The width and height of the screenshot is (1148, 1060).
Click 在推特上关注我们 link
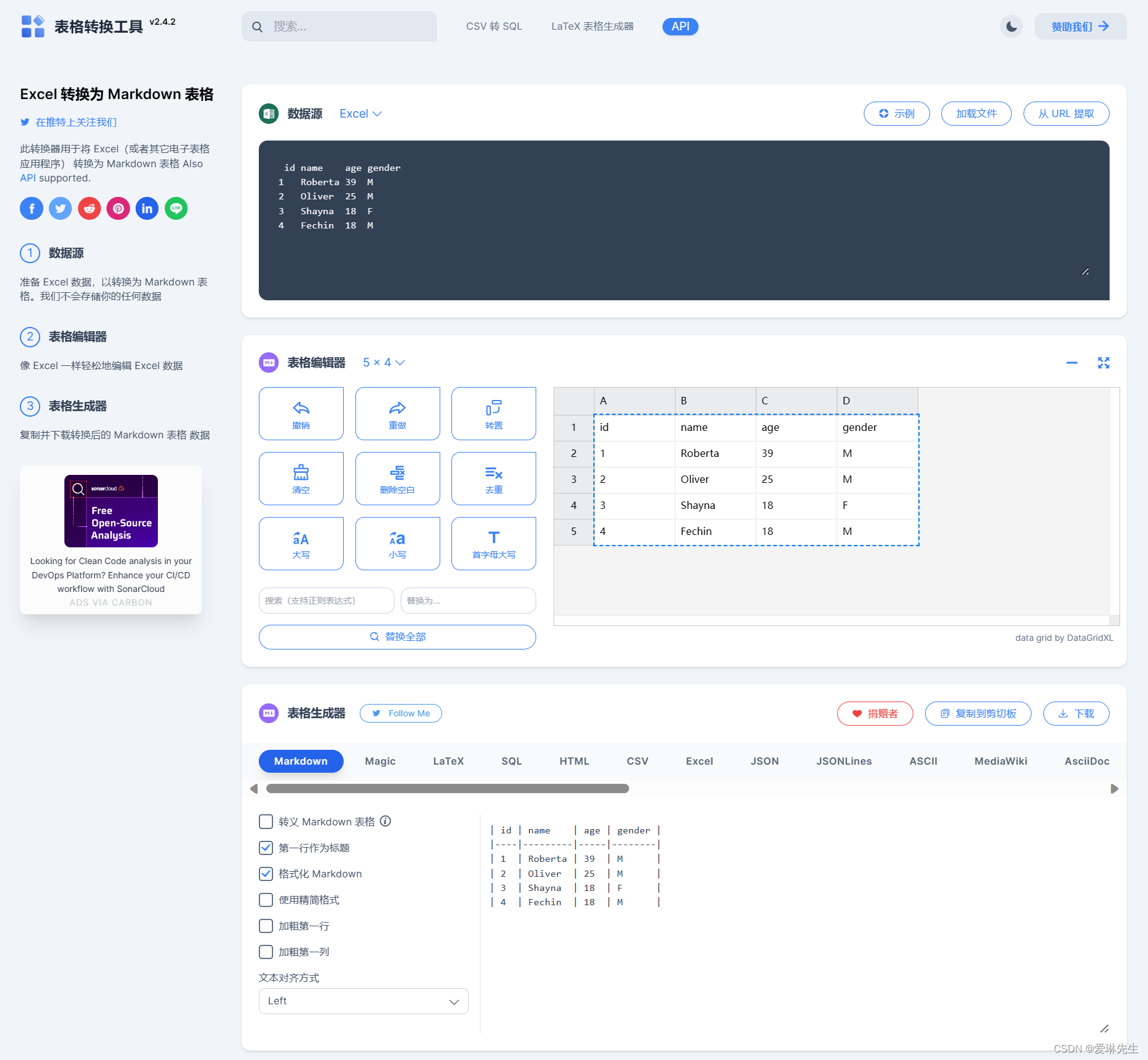76,122
